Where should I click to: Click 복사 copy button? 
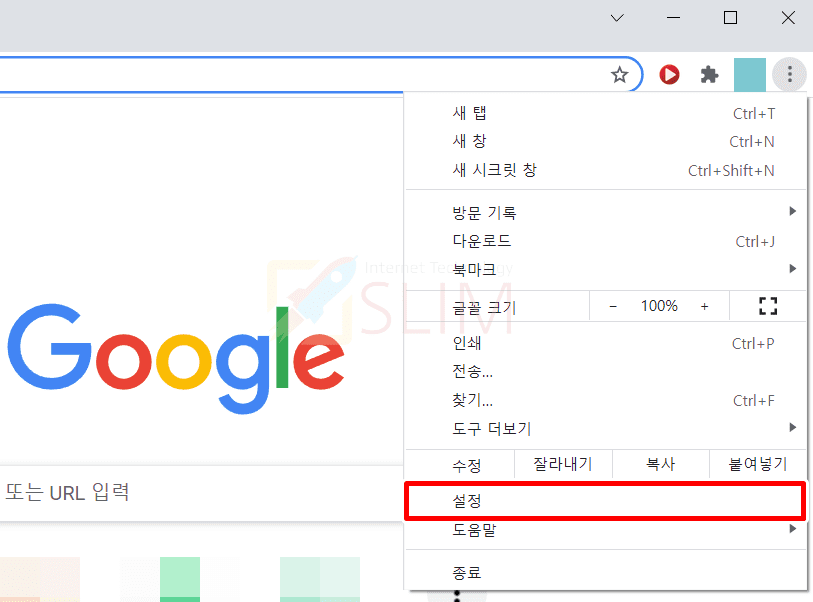[661, 464]
